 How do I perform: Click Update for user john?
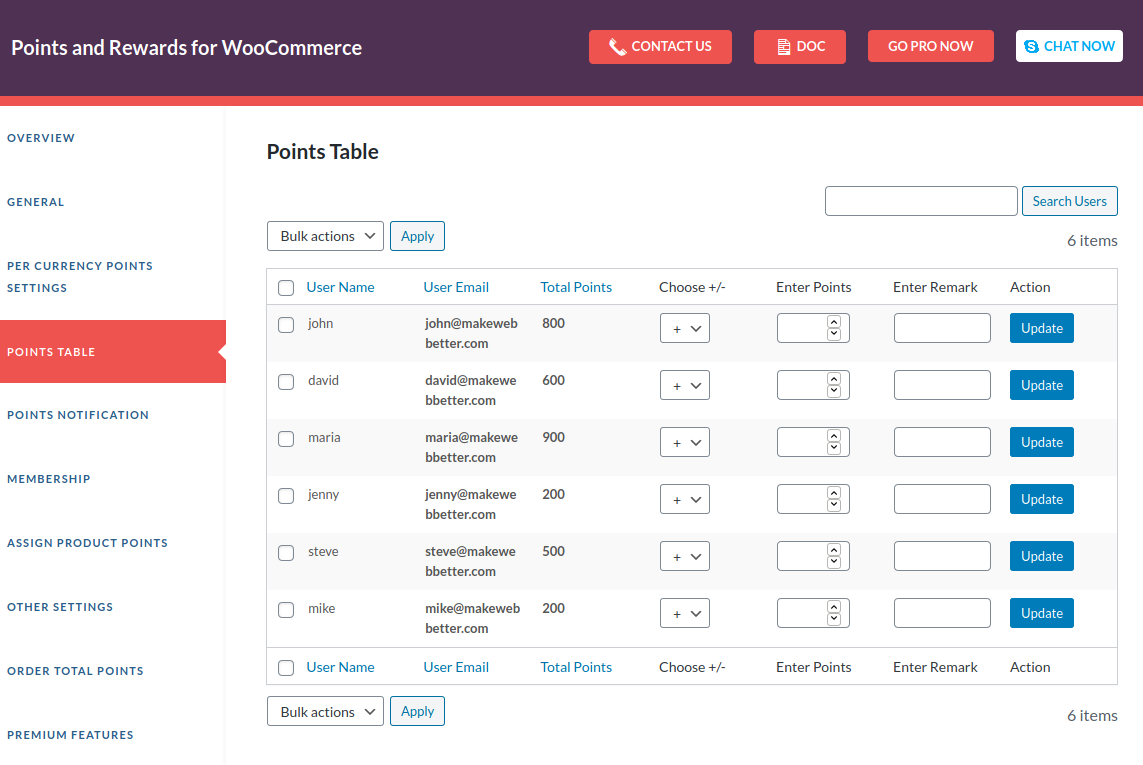click(x=1042, y=328)
